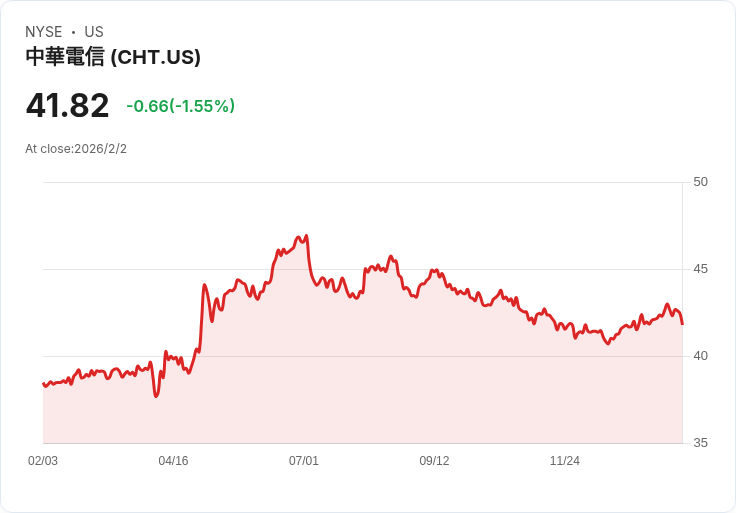
Task: Select the 02/03 date on the time axis
Action: (43, 461)
